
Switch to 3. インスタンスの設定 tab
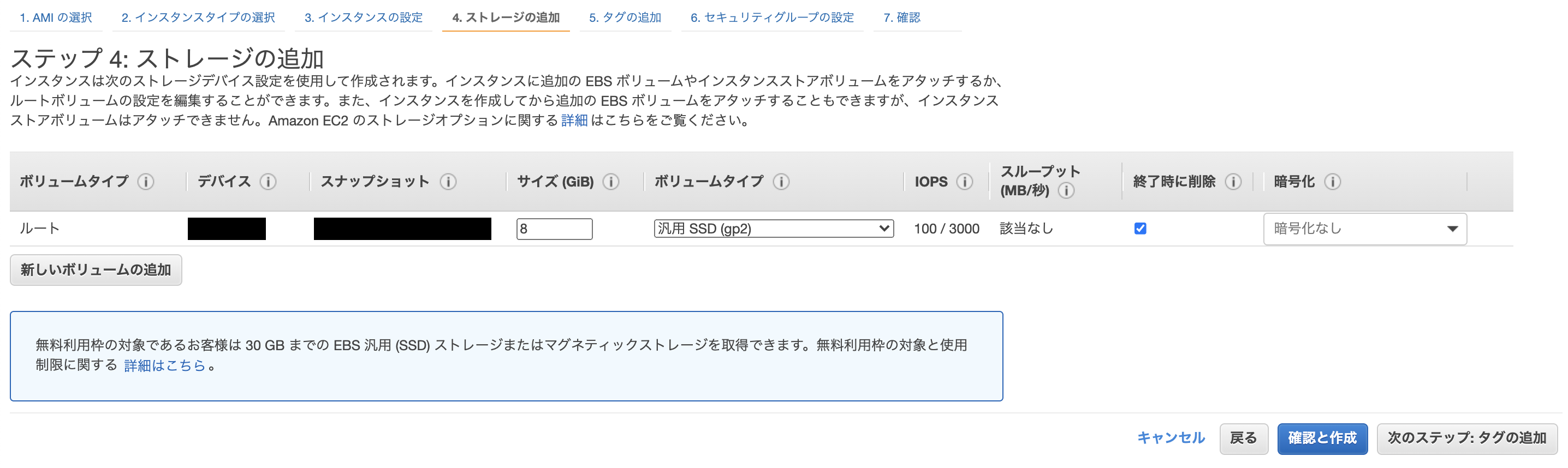coord(364,17)
